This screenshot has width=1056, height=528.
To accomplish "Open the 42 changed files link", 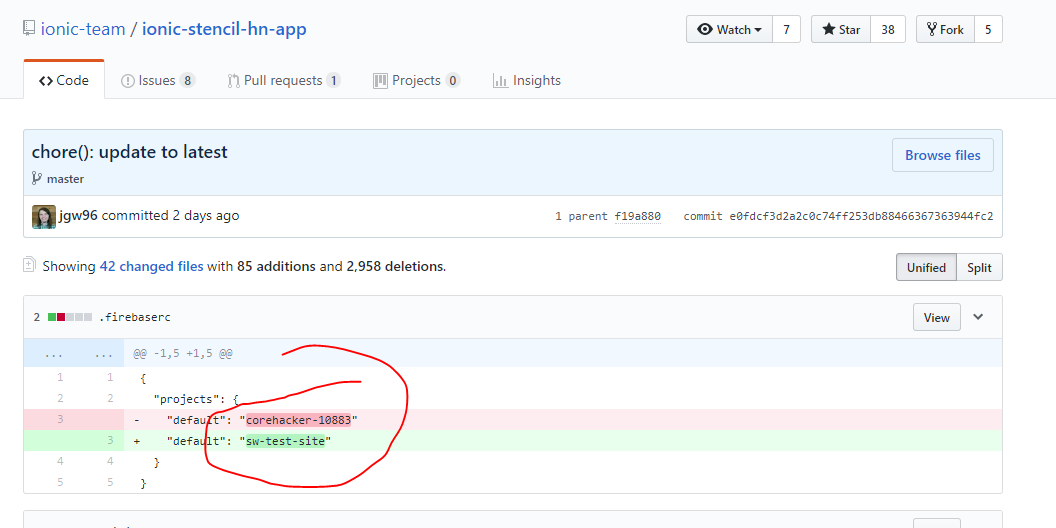I will click(152, 266).
